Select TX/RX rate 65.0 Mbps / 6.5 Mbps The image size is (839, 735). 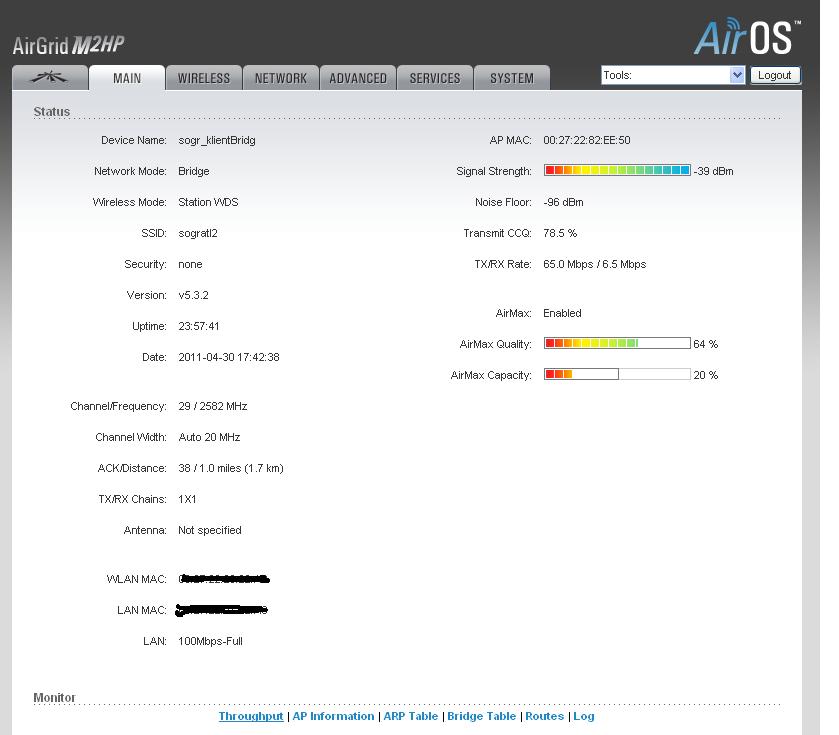point(595,264)
